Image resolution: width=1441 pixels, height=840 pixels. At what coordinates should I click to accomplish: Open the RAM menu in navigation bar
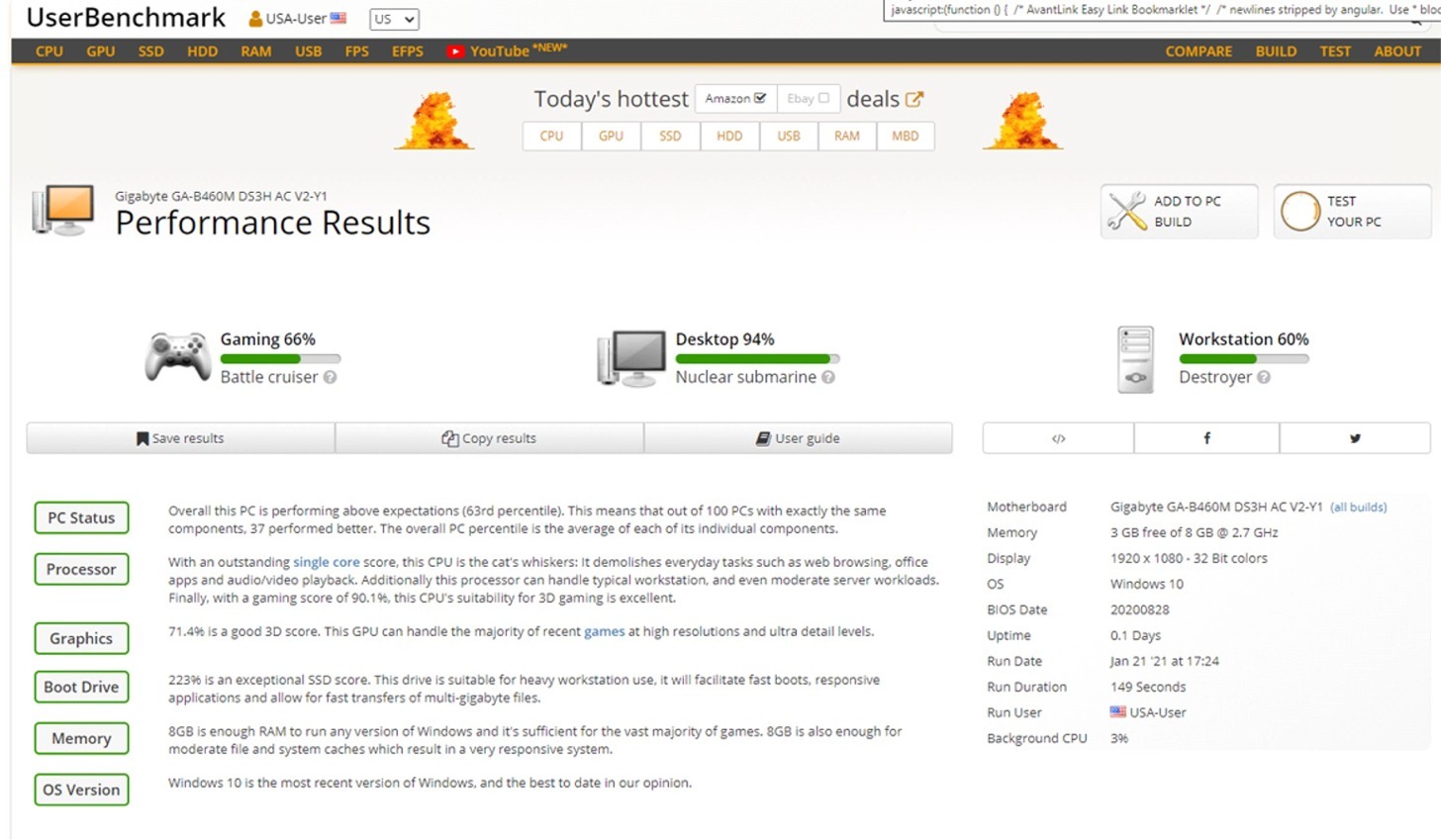click(x=256, y=51)
